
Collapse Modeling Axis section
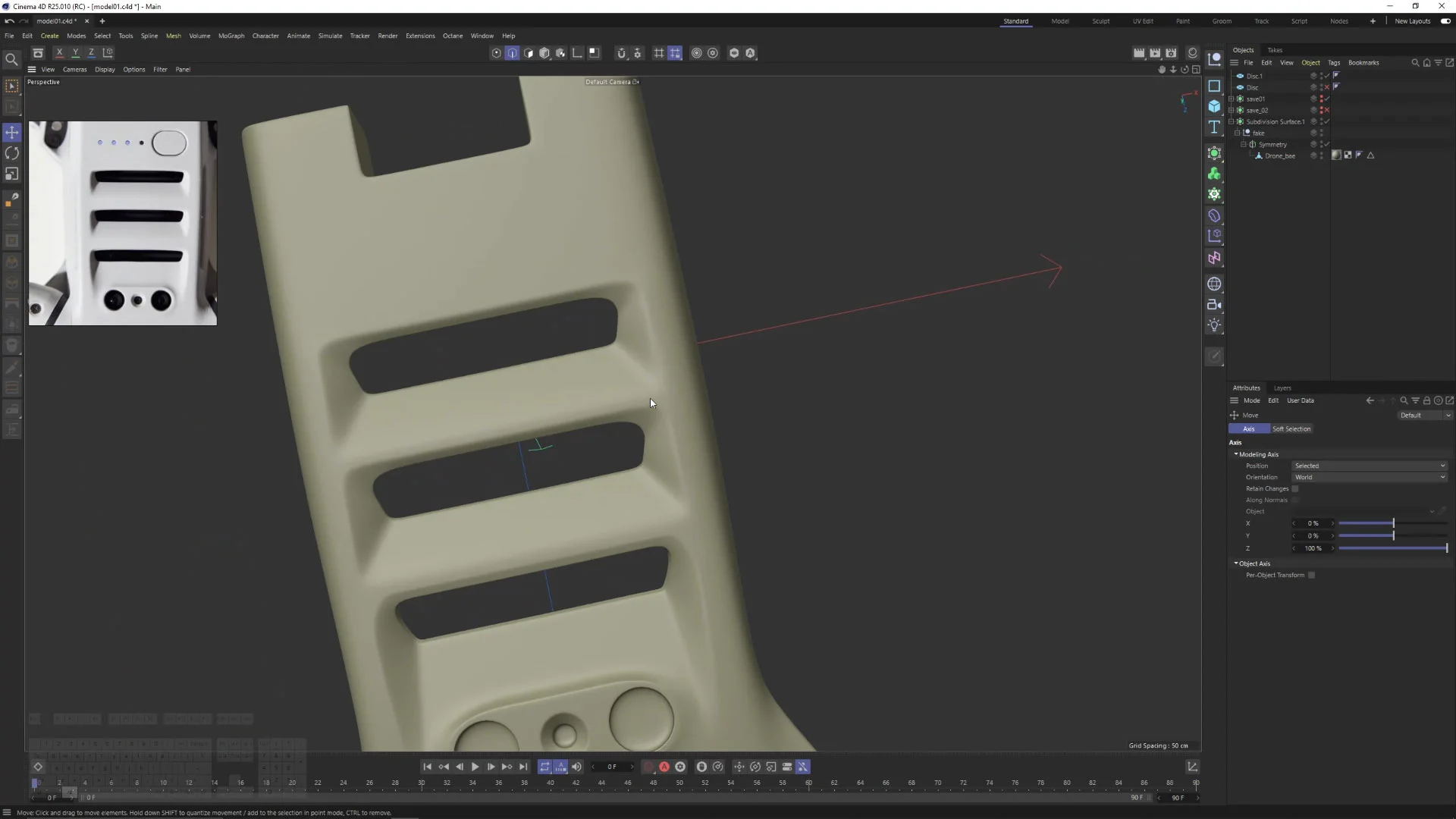pos(1236,454)
